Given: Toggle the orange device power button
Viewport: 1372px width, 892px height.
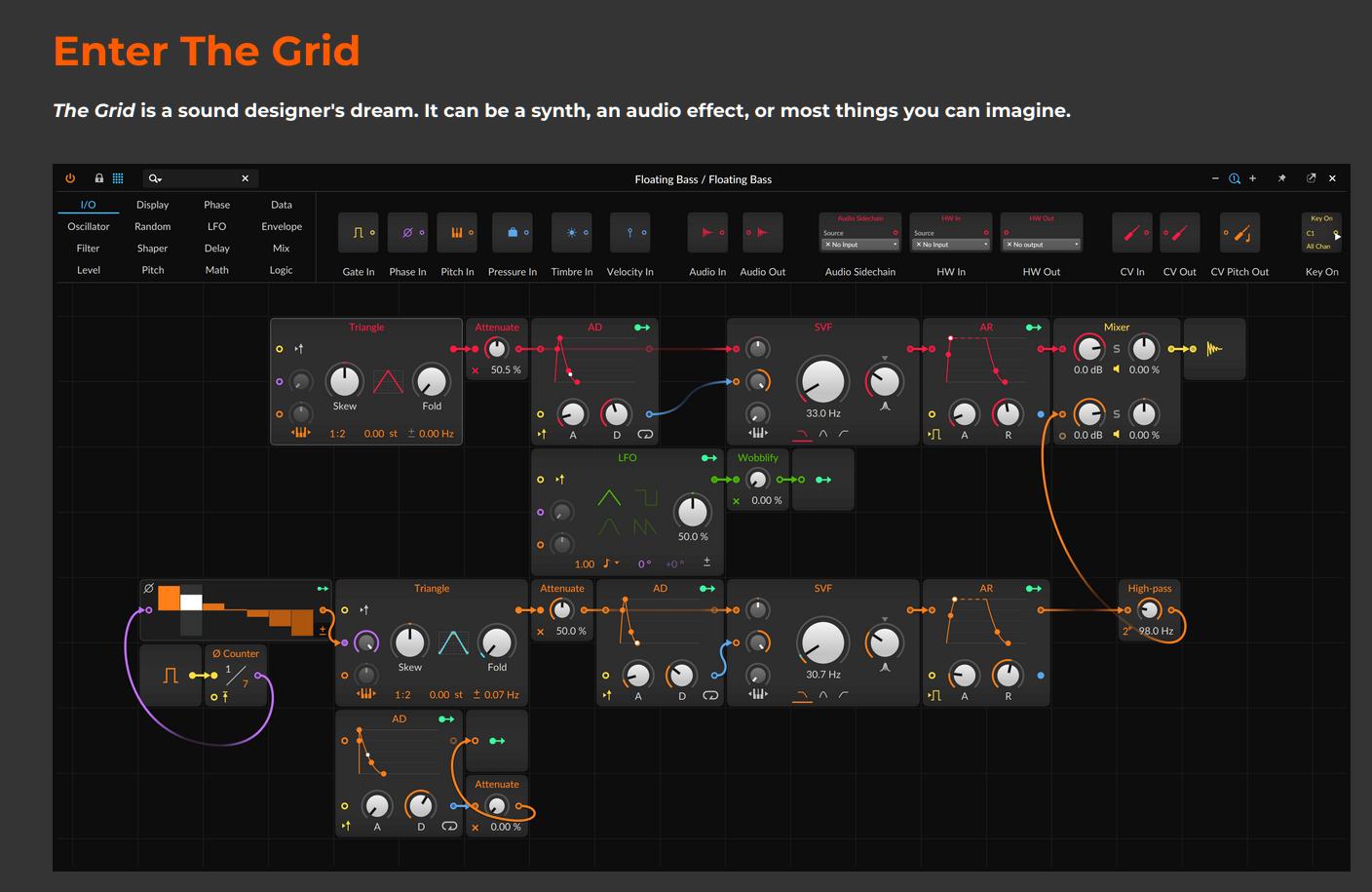Looking at the screenshot, I should point(70,178).
